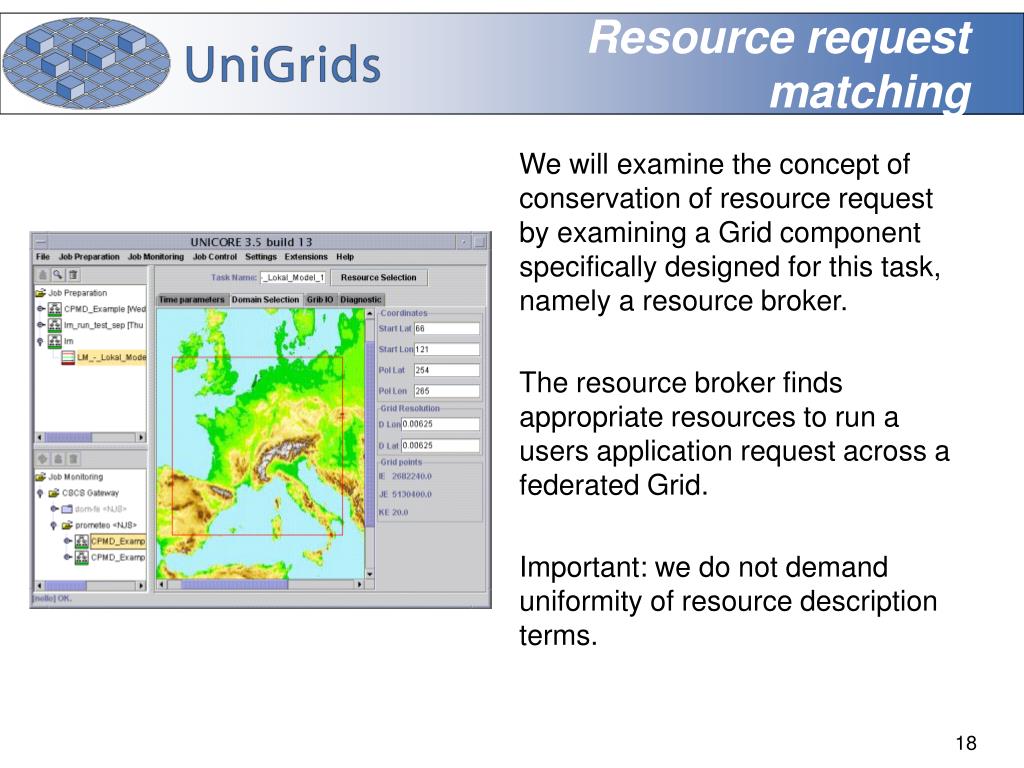Click the lm_run_test_sep job group icon
This screenshot has height=768, width=1024.
pos(55,325)
